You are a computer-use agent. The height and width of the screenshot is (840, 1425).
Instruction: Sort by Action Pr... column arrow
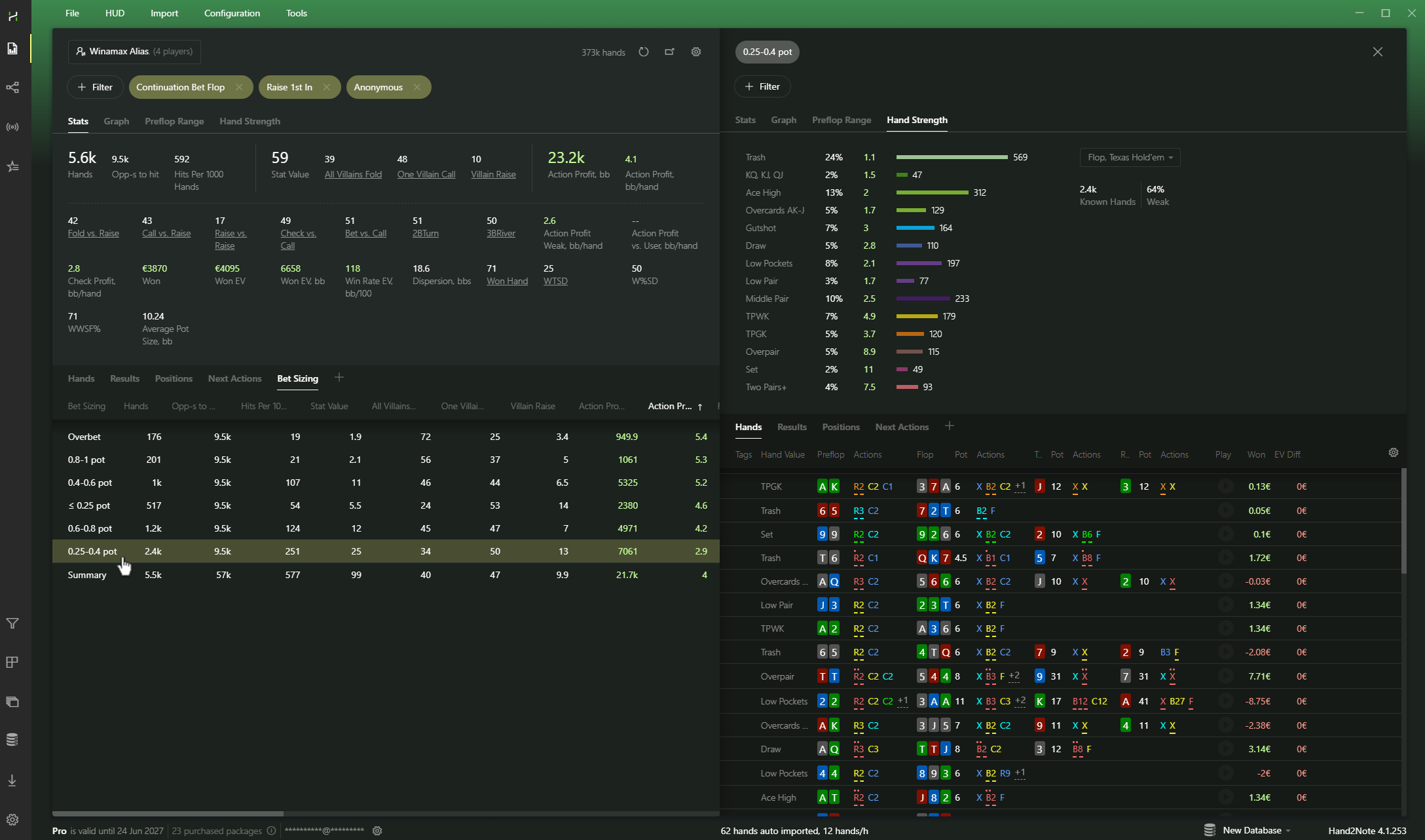(700, 407)
